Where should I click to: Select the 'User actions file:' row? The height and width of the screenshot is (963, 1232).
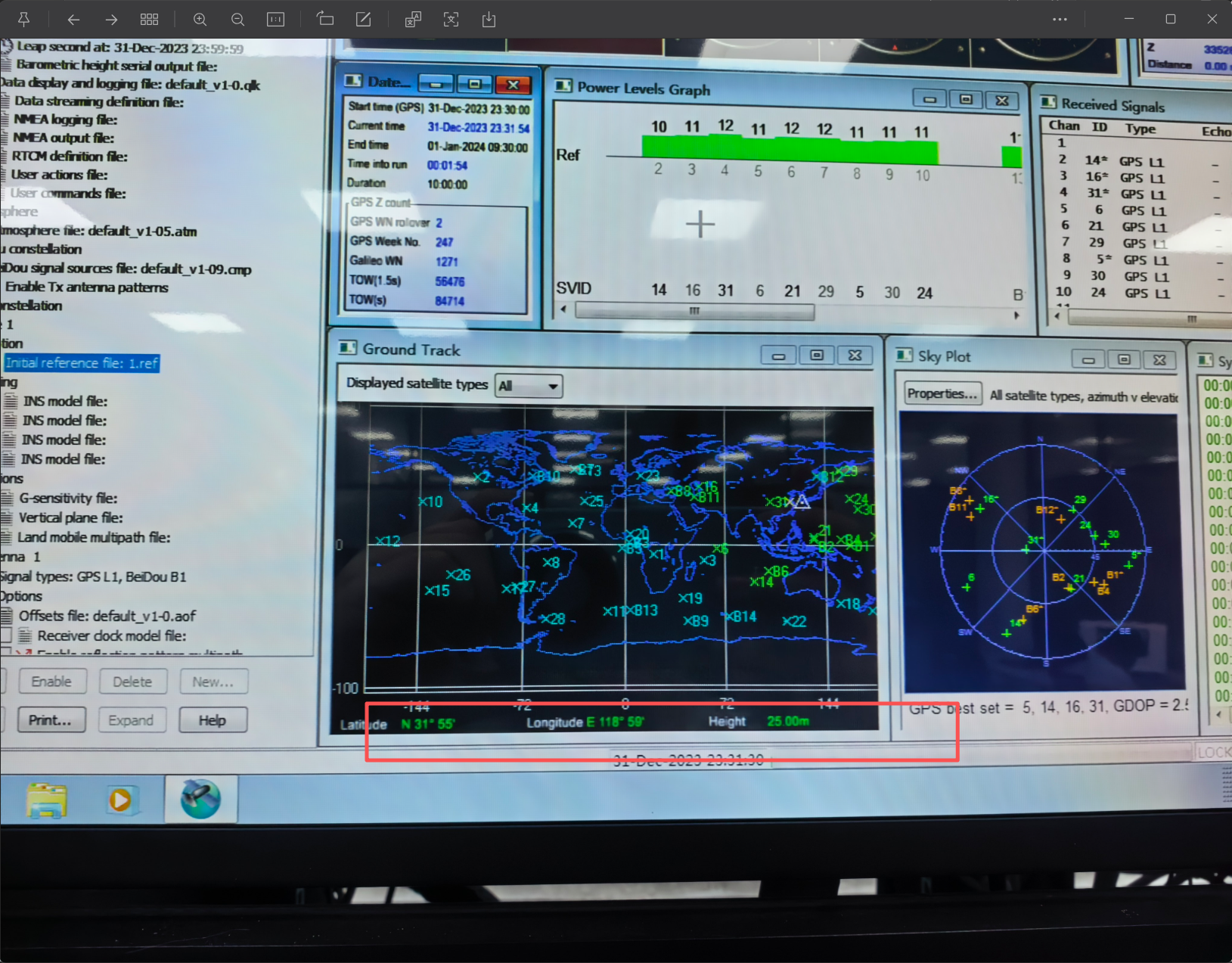59,175
